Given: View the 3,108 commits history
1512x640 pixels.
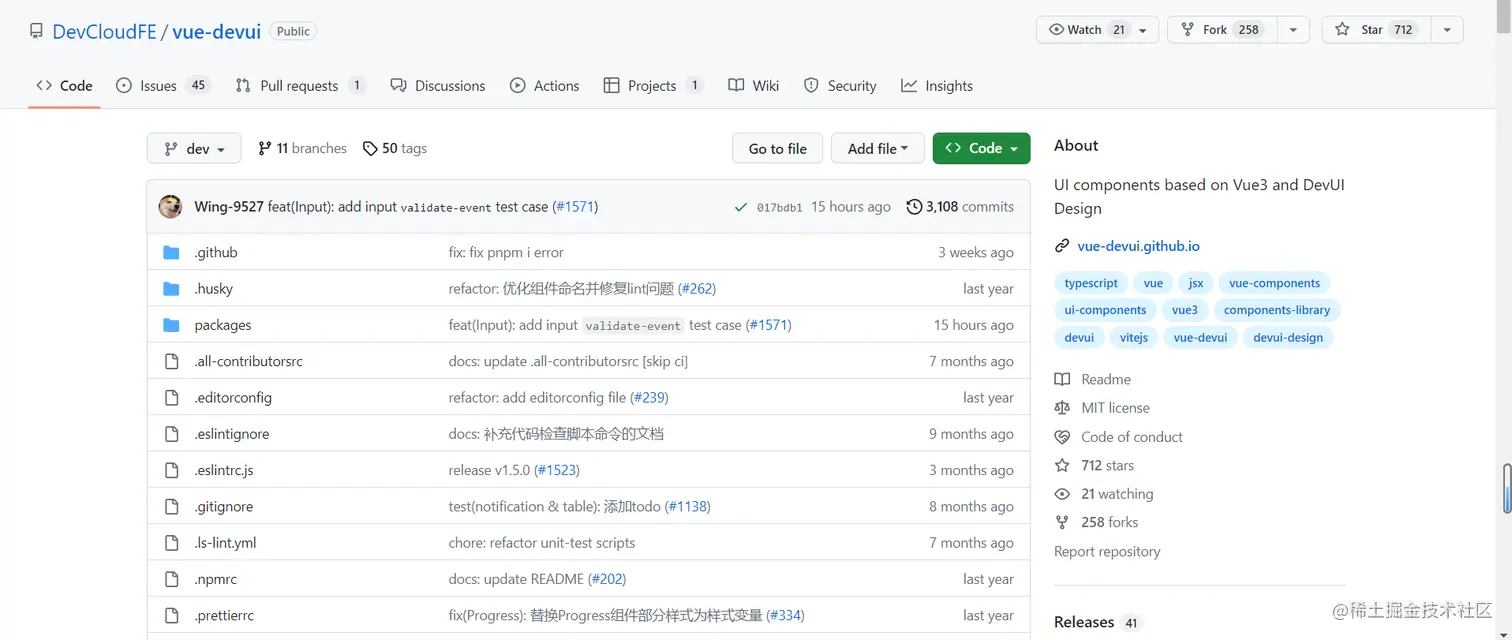Looking at the screenshot, I should click(x=960, y=207).
